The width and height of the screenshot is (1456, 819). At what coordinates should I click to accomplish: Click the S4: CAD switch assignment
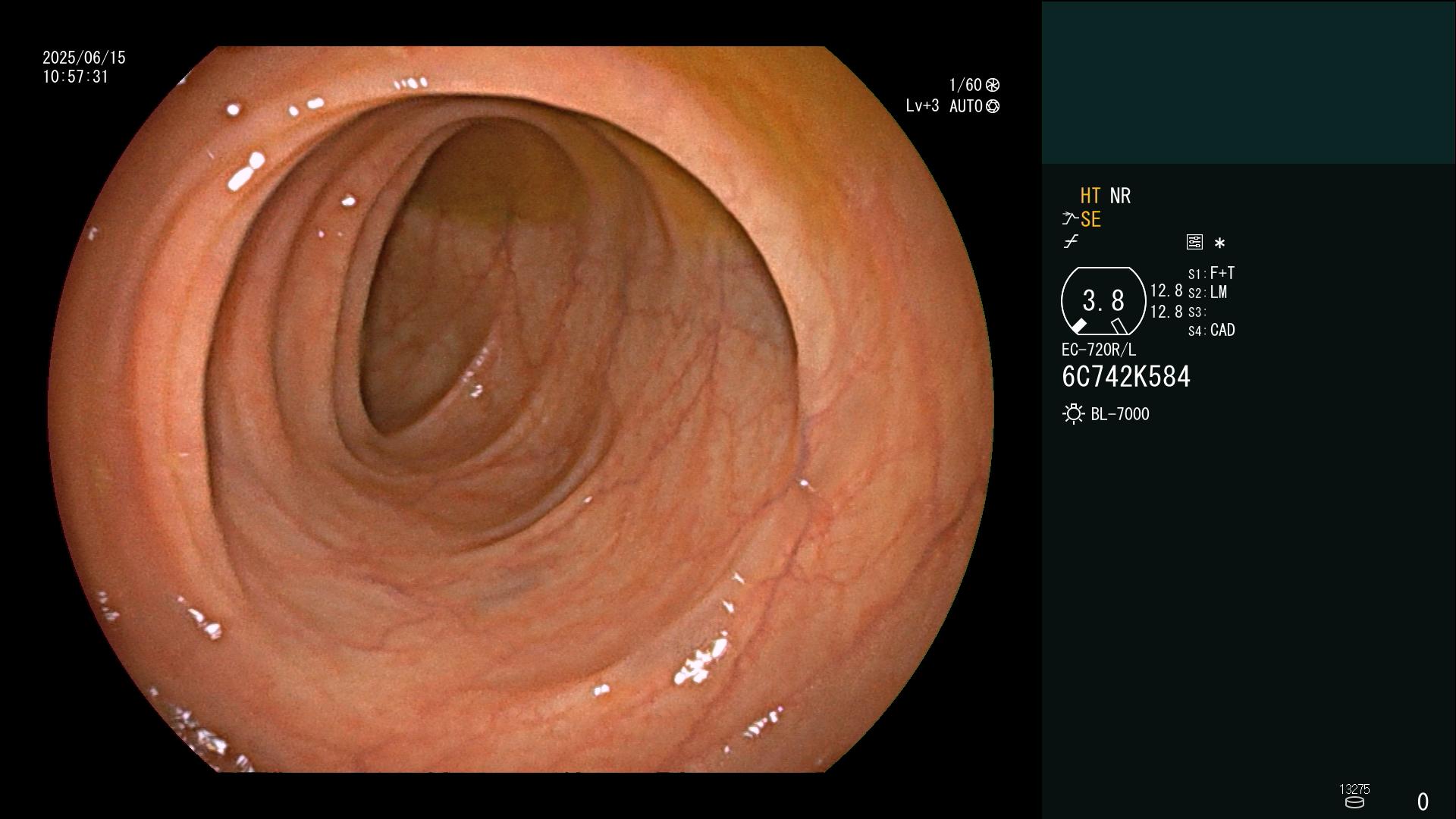1212,331
